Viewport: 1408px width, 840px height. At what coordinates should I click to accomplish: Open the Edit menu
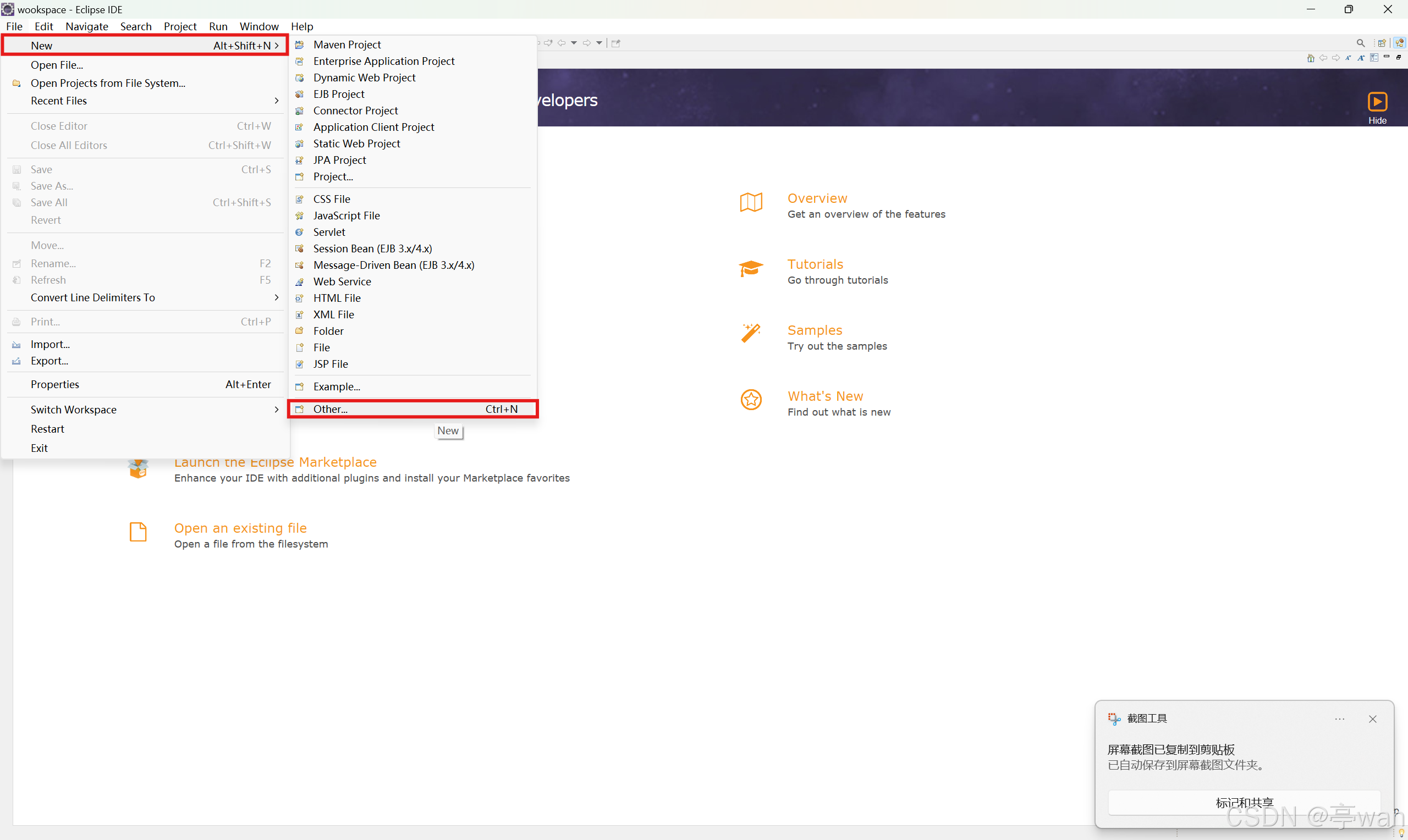(x=43, y=26)
